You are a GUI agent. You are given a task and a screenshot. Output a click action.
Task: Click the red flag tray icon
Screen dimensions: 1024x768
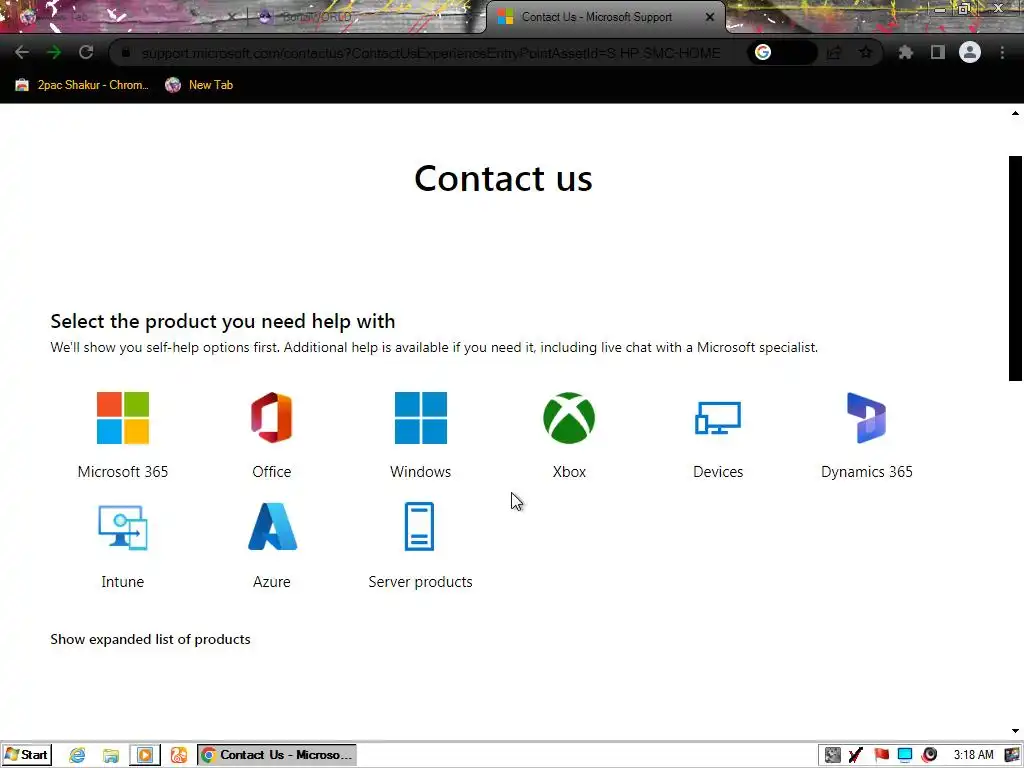pyautogui.click(x=881, y=755)
